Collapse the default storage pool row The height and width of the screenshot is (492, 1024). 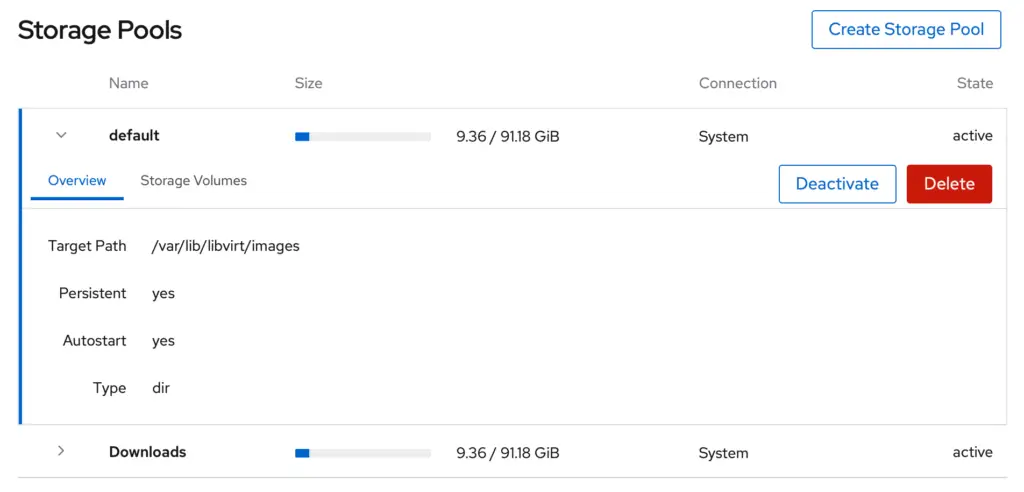[61, 135]
